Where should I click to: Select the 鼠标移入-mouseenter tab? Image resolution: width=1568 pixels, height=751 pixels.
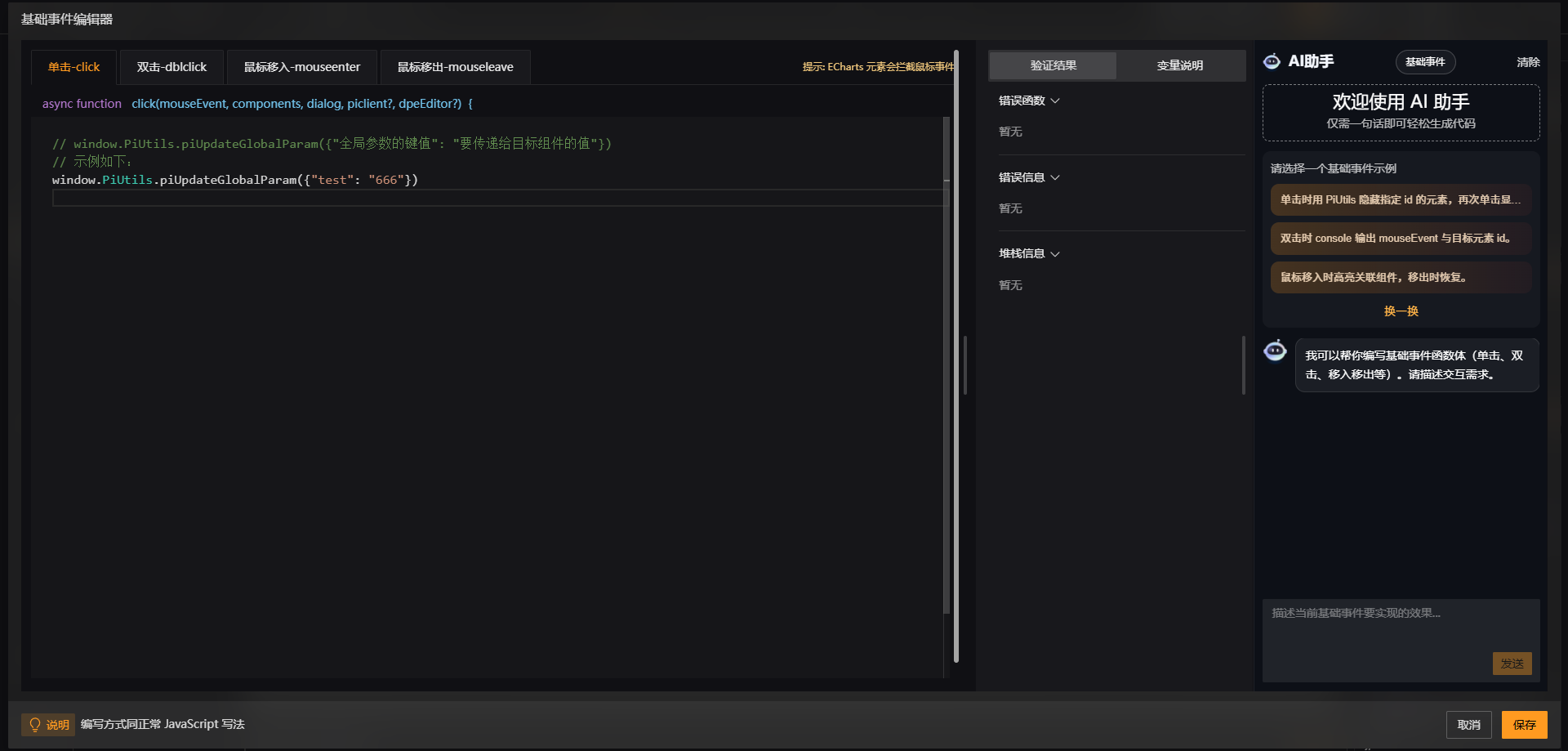click(302, 67)
